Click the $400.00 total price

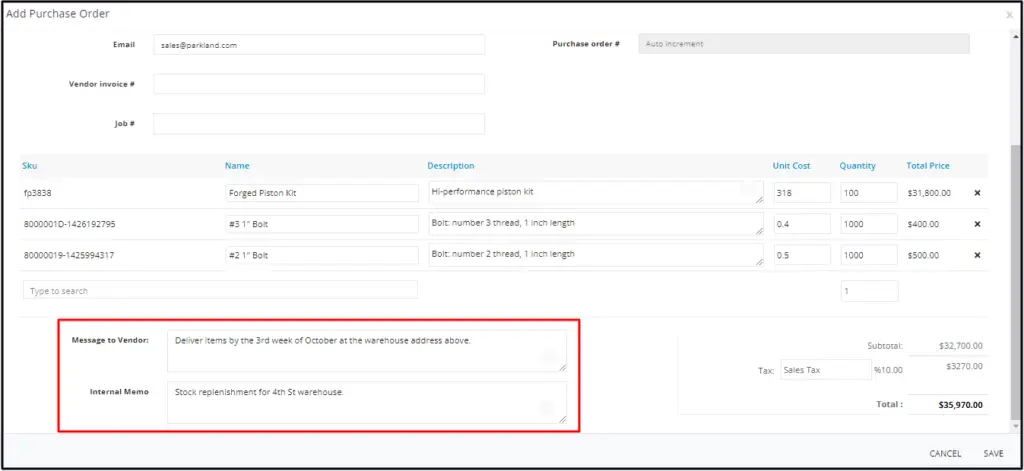(x=923, y=224)
